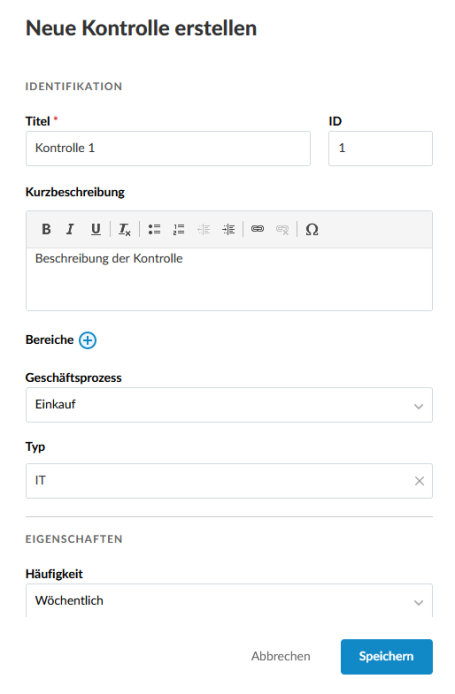Decrease indent in the editor toolbar
The height and width of the screenshot is (694, 455).
point(204,229)
